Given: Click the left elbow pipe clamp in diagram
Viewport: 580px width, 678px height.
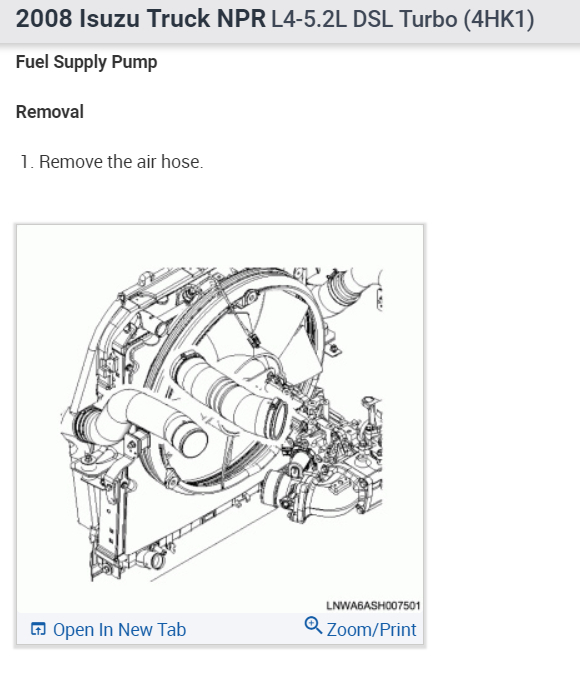Looking at the screenshot, I should tap(84, 426).
